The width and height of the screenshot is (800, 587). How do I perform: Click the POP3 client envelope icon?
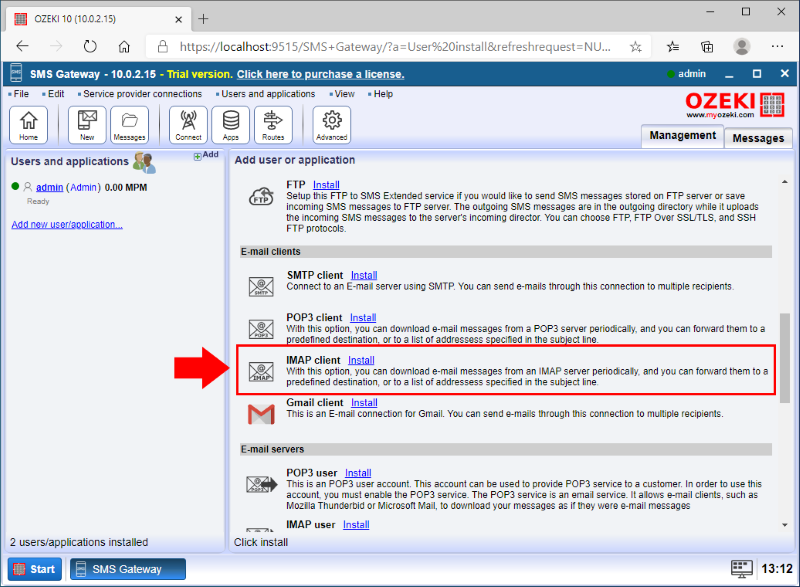click(x=261, y=329)
